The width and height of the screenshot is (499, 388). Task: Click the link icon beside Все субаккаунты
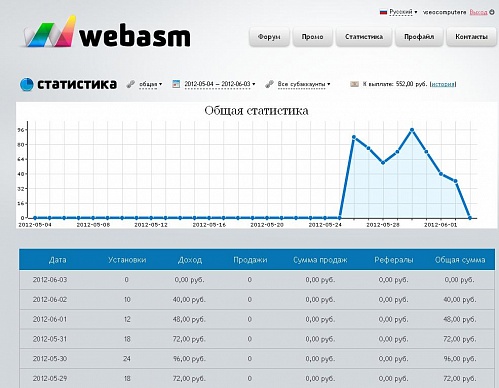(269, 84)
